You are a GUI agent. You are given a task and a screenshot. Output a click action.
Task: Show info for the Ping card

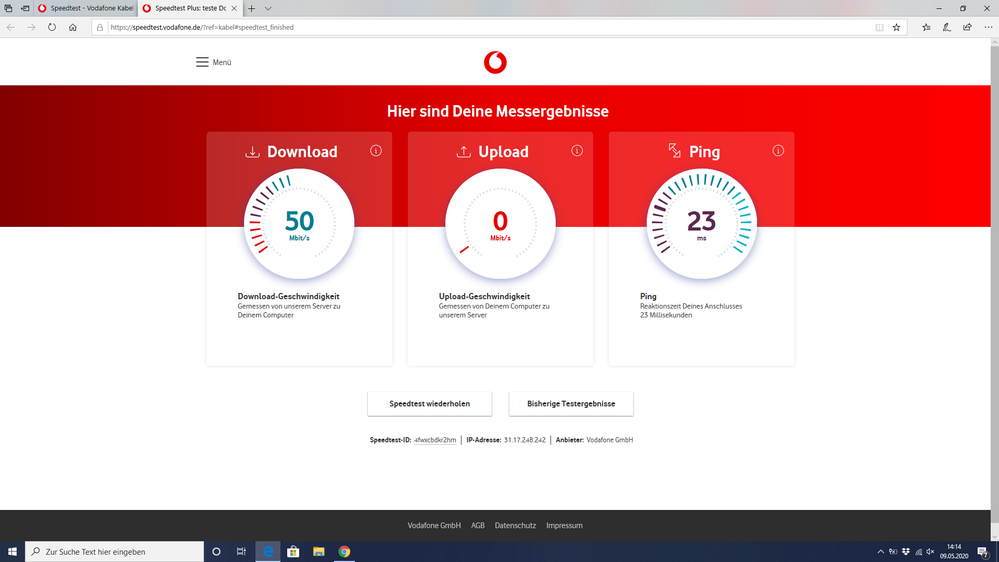[x=778, y=151]
